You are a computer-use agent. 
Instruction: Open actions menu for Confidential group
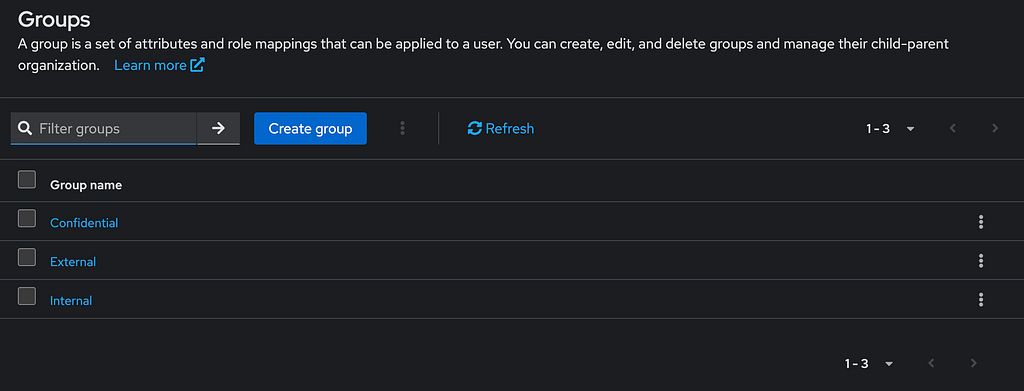point(980,222)
